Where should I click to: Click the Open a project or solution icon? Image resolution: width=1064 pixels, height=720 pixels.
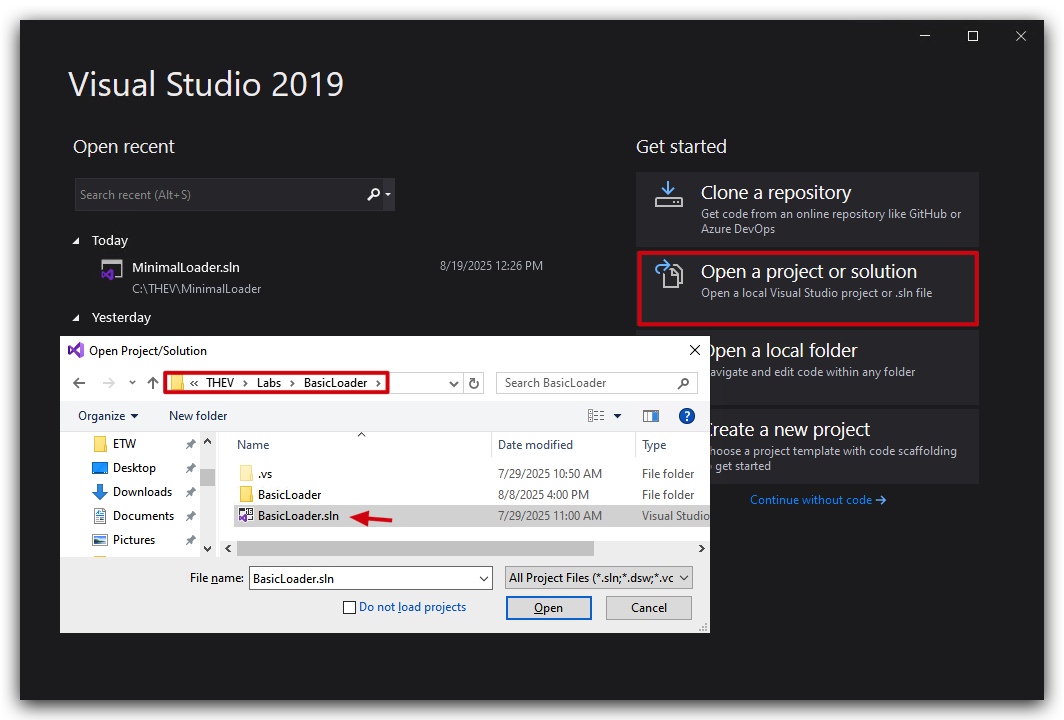(669, 274)
